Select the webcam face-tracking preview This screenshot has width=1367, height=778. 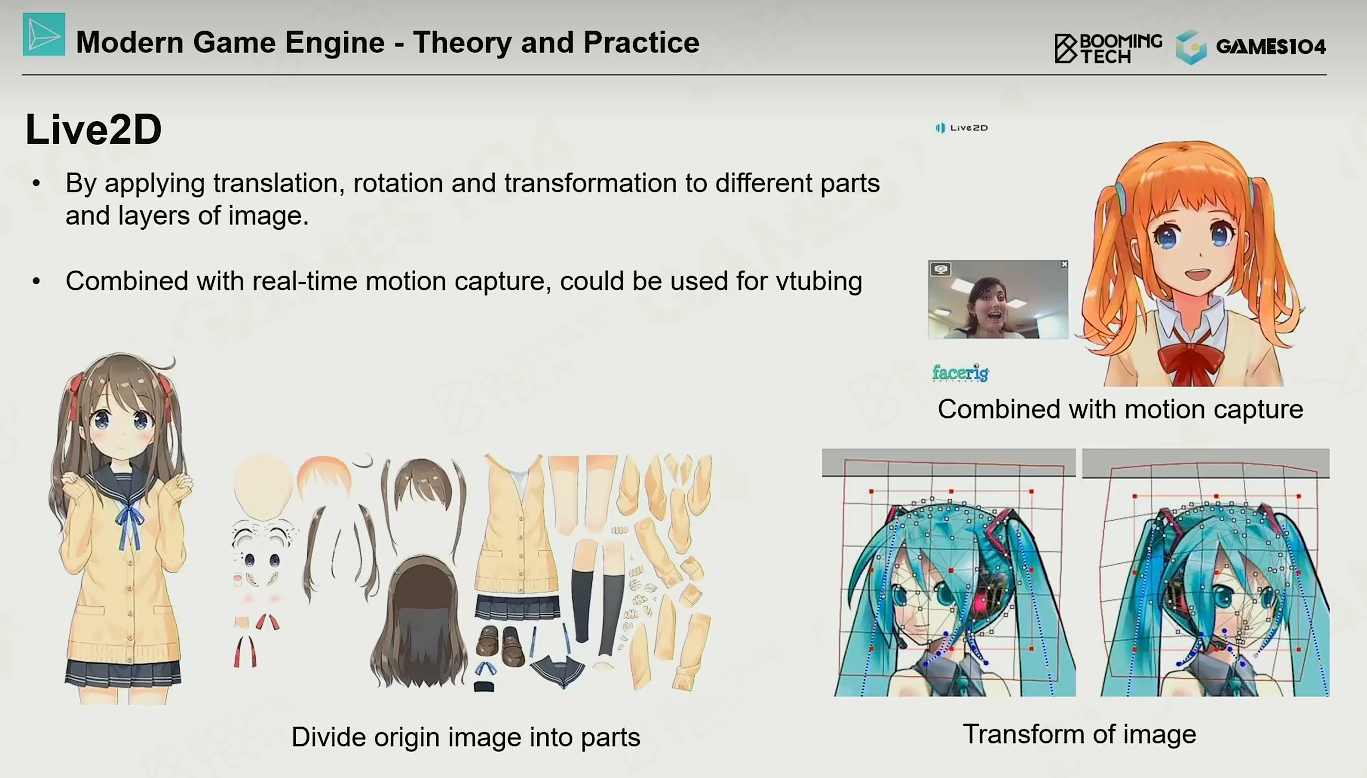coord(998,299)
